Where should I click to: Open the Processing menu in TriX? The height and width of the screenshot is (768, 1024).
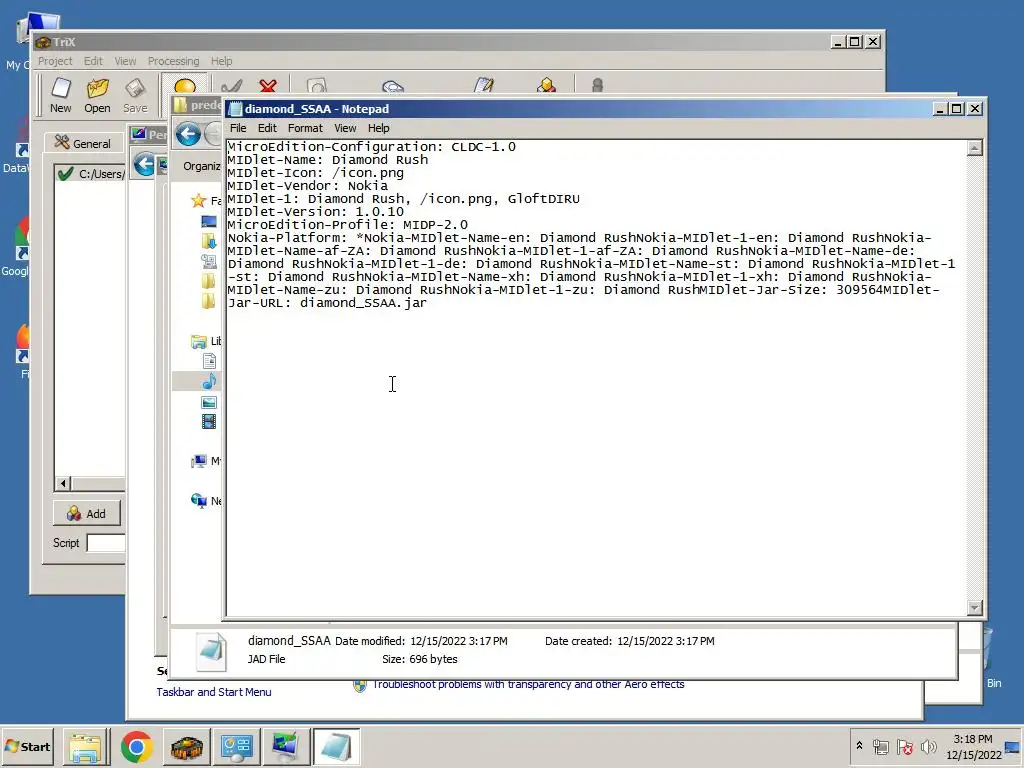(173, 61)
